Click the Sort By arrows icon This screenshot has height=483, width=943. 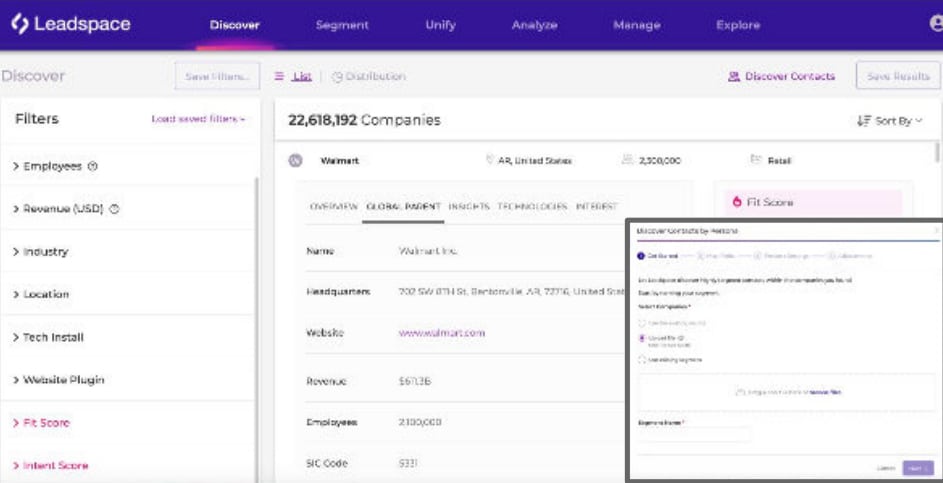[x=864, y=121]
